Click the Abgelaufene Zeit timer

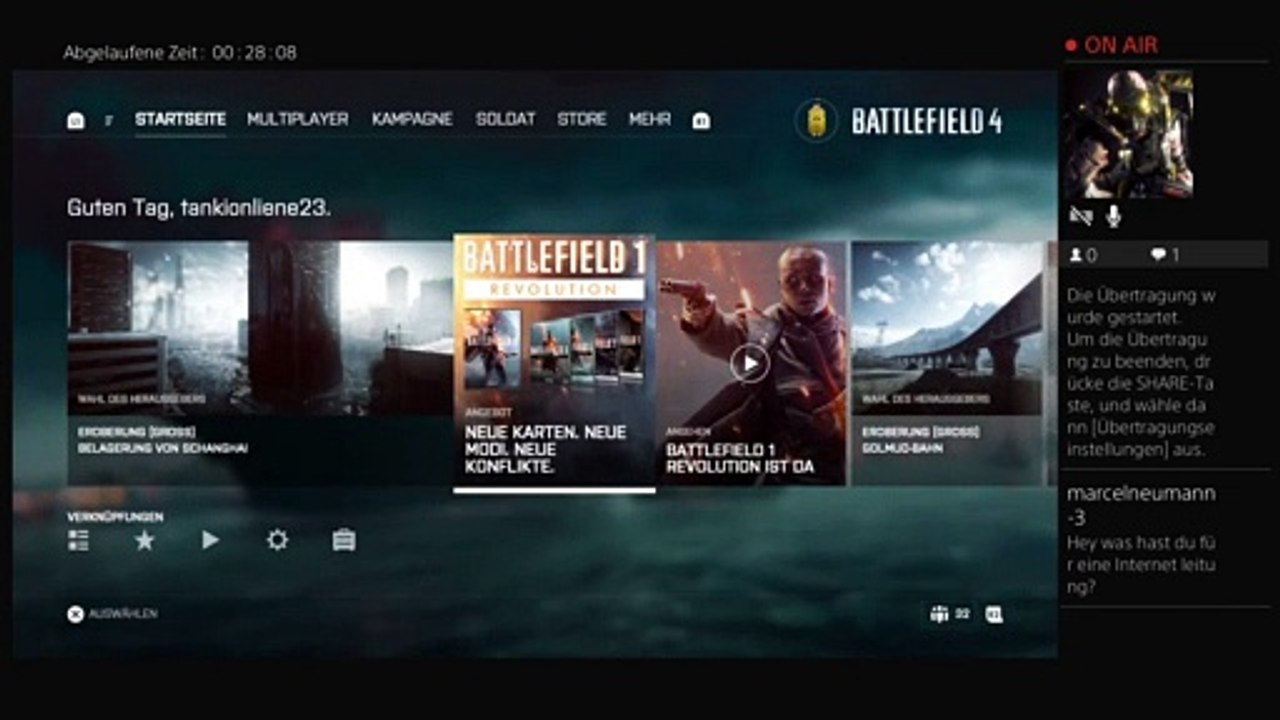click(180, 52)
